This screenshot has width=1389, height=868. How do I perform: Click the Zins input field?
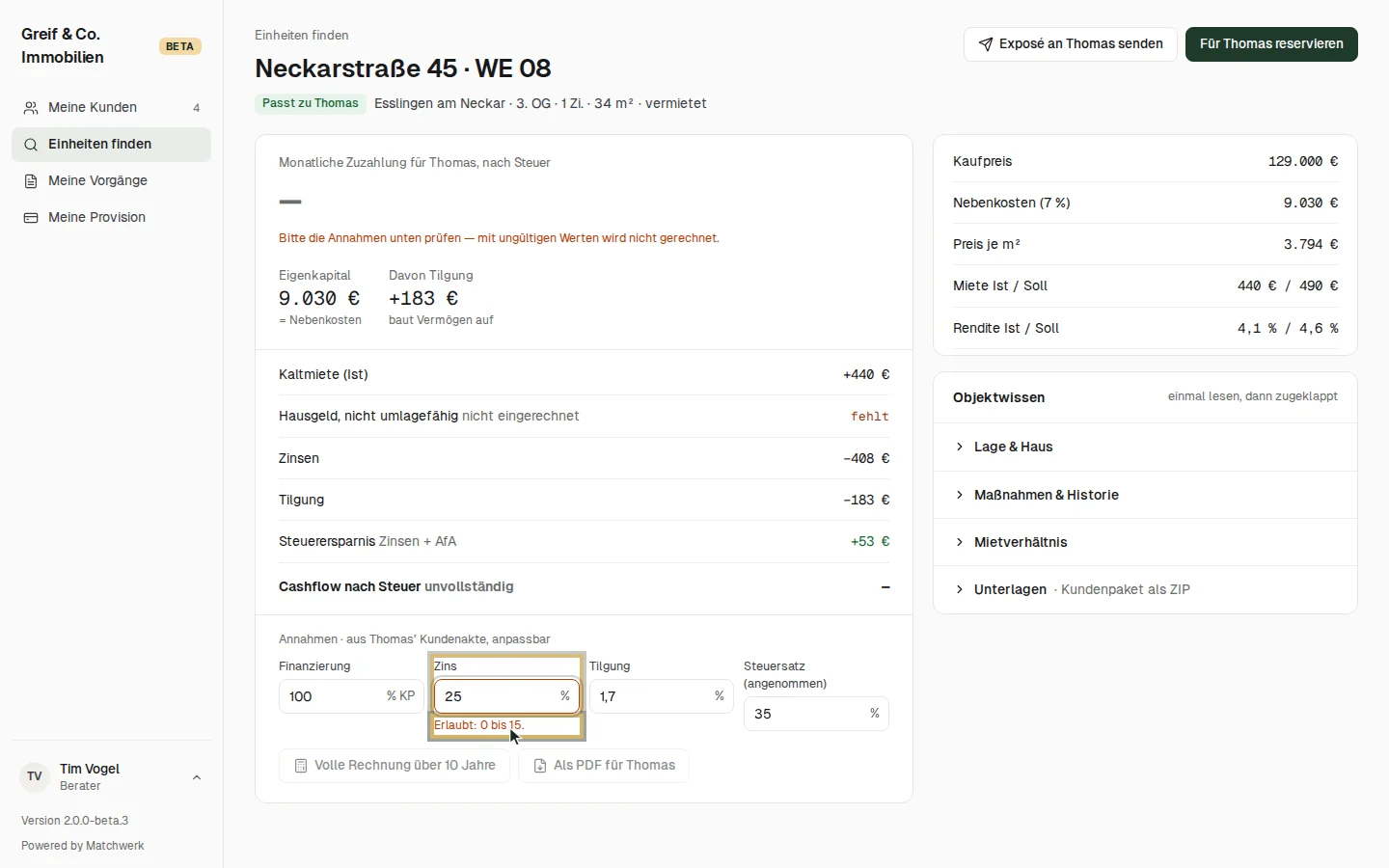pos(506,696)
